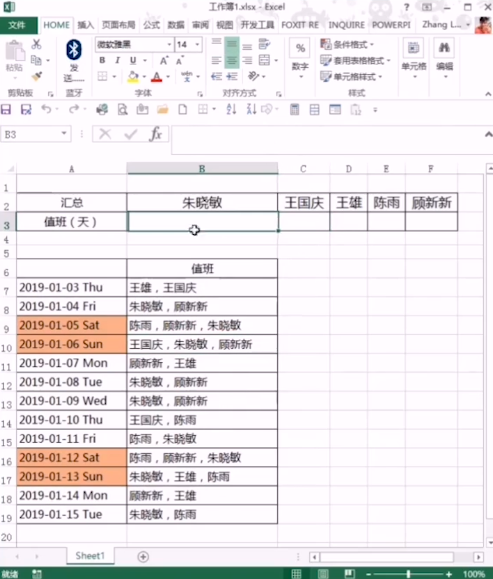
Task: Open the Merge cells dropdown arrow
Action: (x=276, y=60)
